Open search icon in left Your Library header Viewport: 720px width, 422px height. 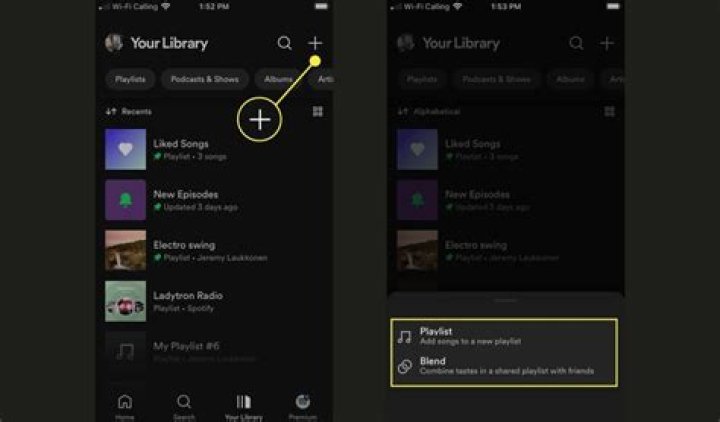284,43
